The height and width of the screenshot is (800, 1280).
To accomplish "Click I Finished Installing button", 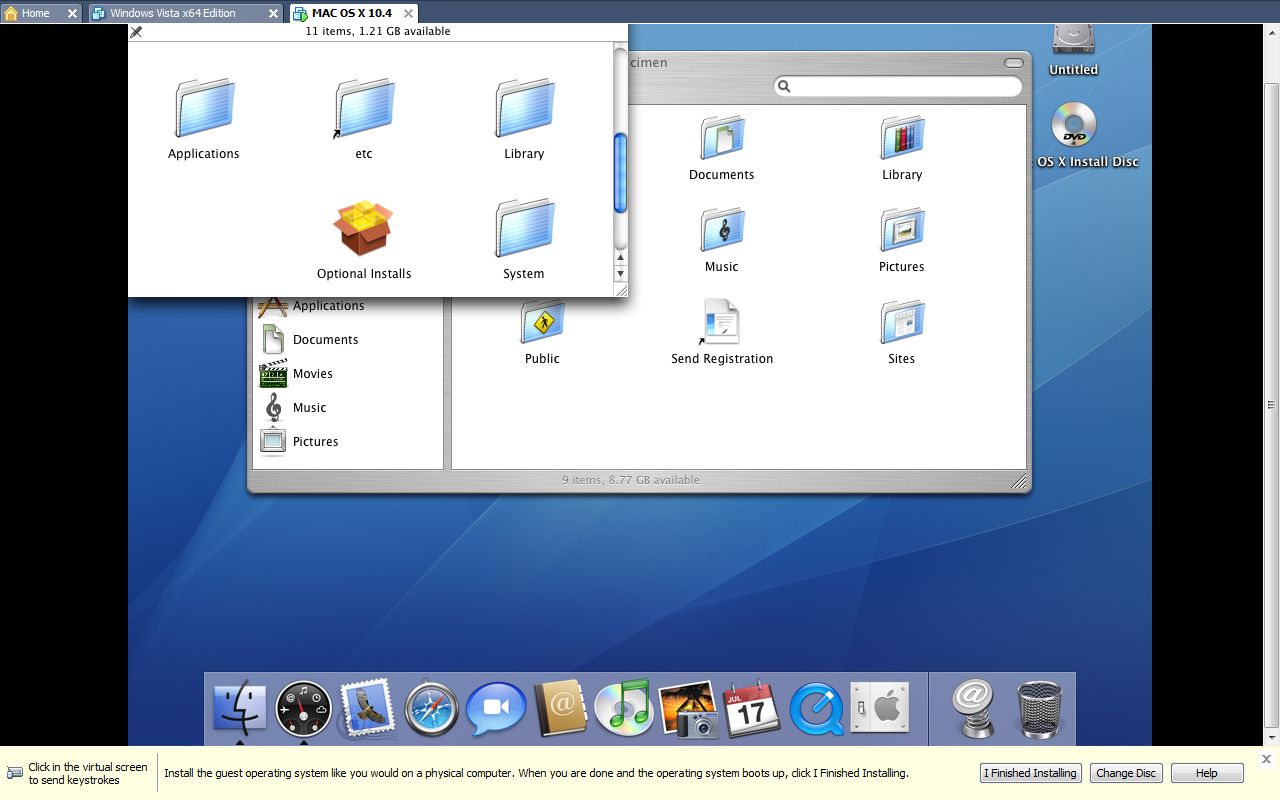I will (x=1030, y=773).
